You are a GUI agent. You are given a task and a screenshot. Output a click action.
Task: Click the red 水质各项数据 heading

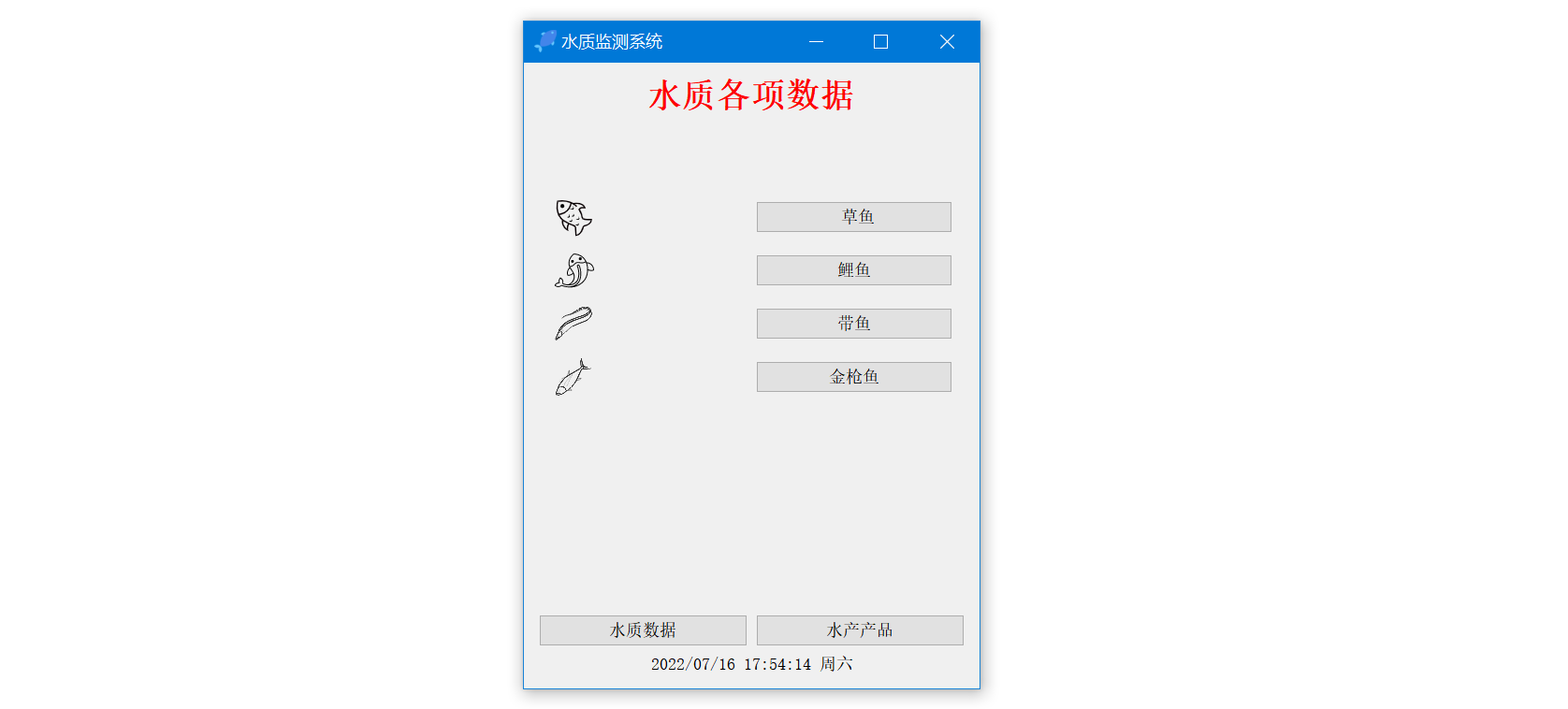(x=751, y=95)
